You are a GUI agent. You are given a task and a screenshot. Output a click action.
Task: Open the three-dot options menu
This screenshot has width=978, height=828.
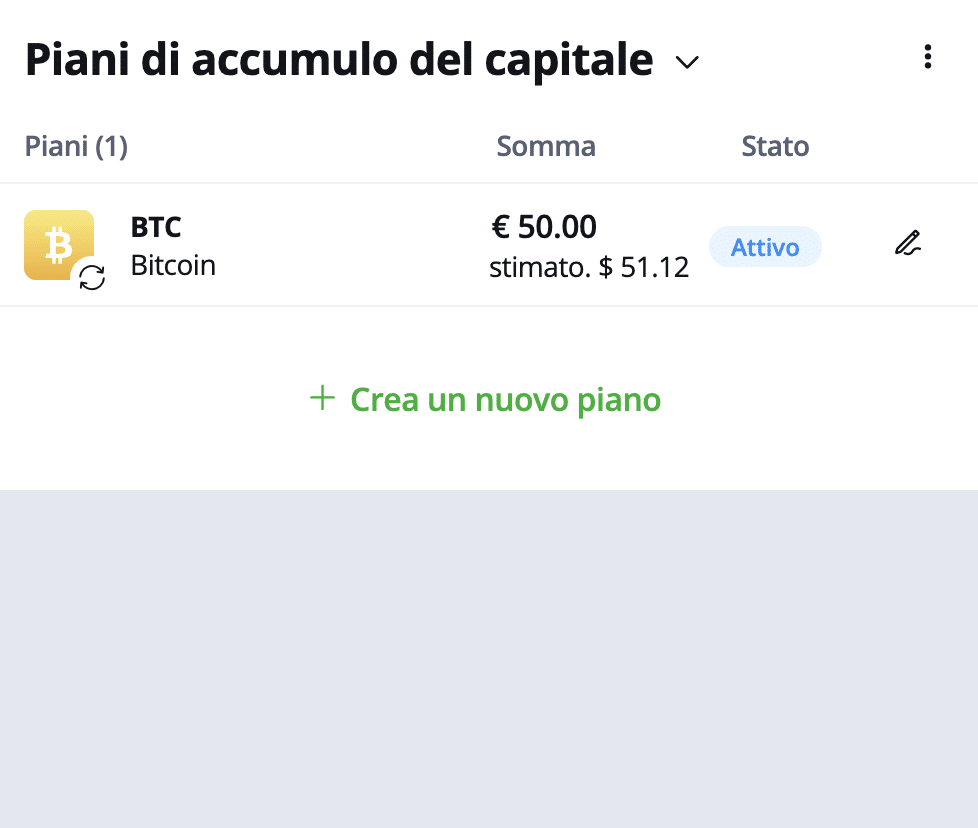[927, 57]
